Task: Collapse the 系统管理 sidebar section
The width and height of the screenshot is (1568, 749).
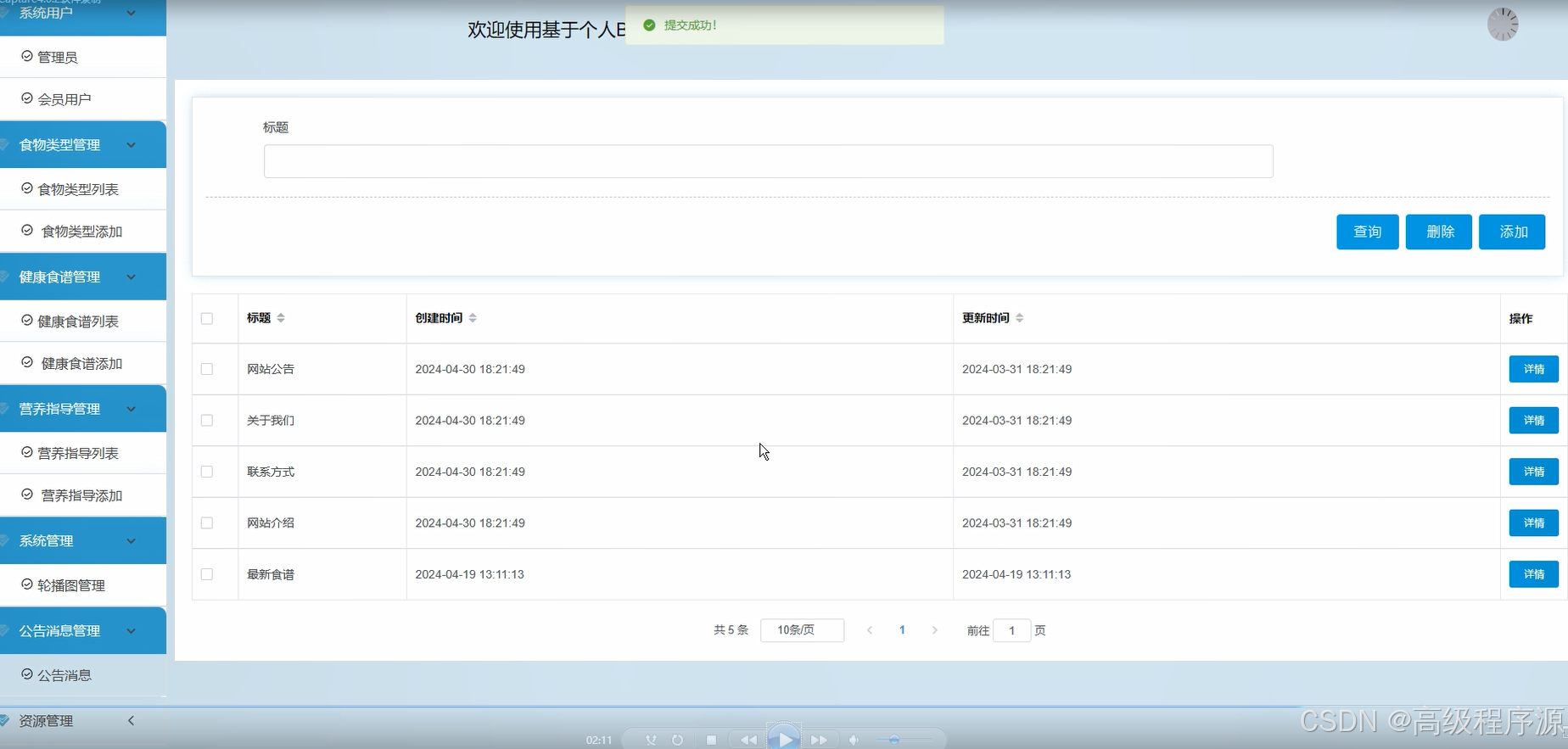Action: tap(83, 541)
